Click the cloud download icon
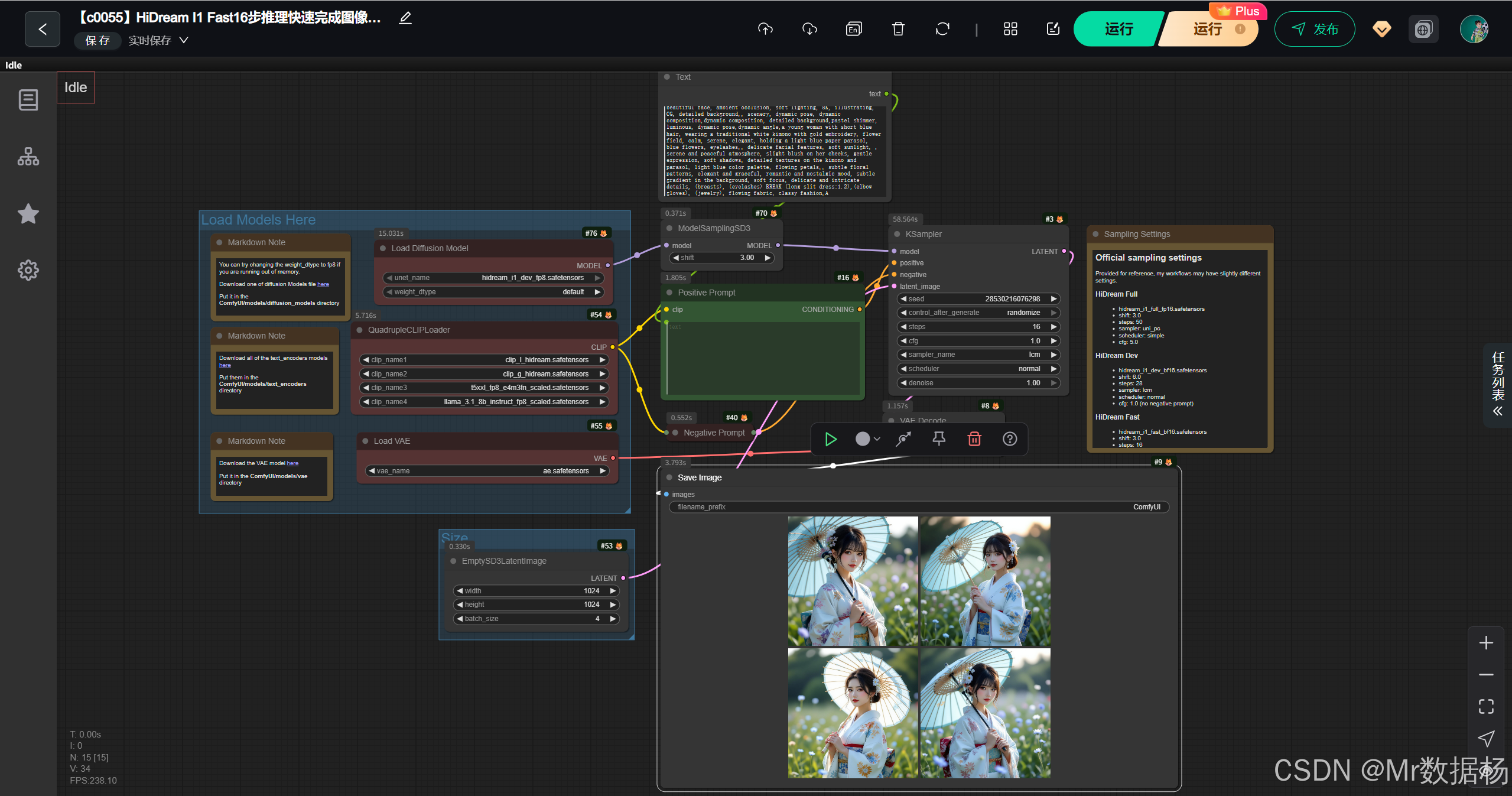This screenshot has width=1512, height=796. click(x=809, y=29)
